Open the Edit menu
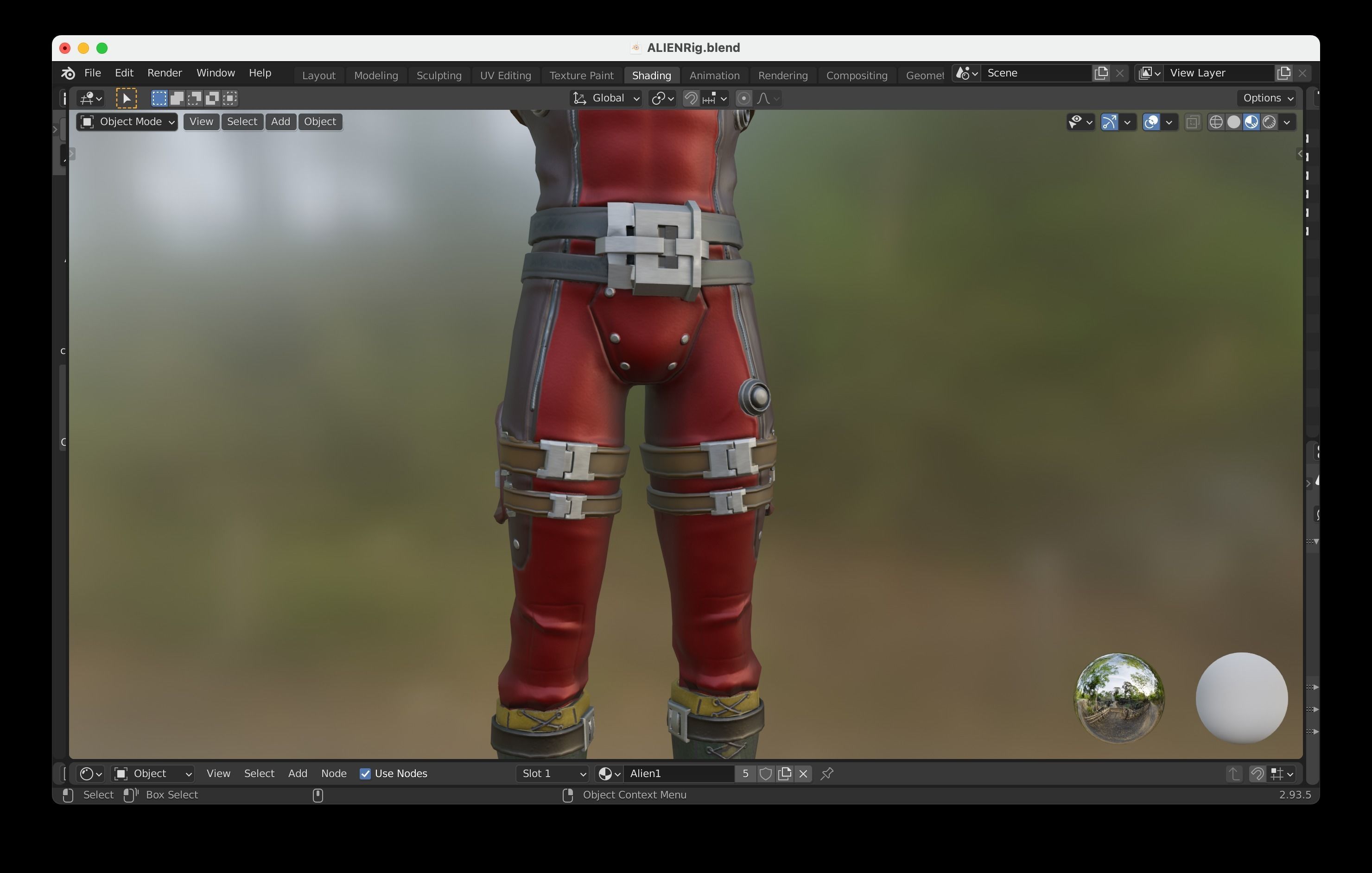Screen dimensions: 1372x873 (124, 73)
